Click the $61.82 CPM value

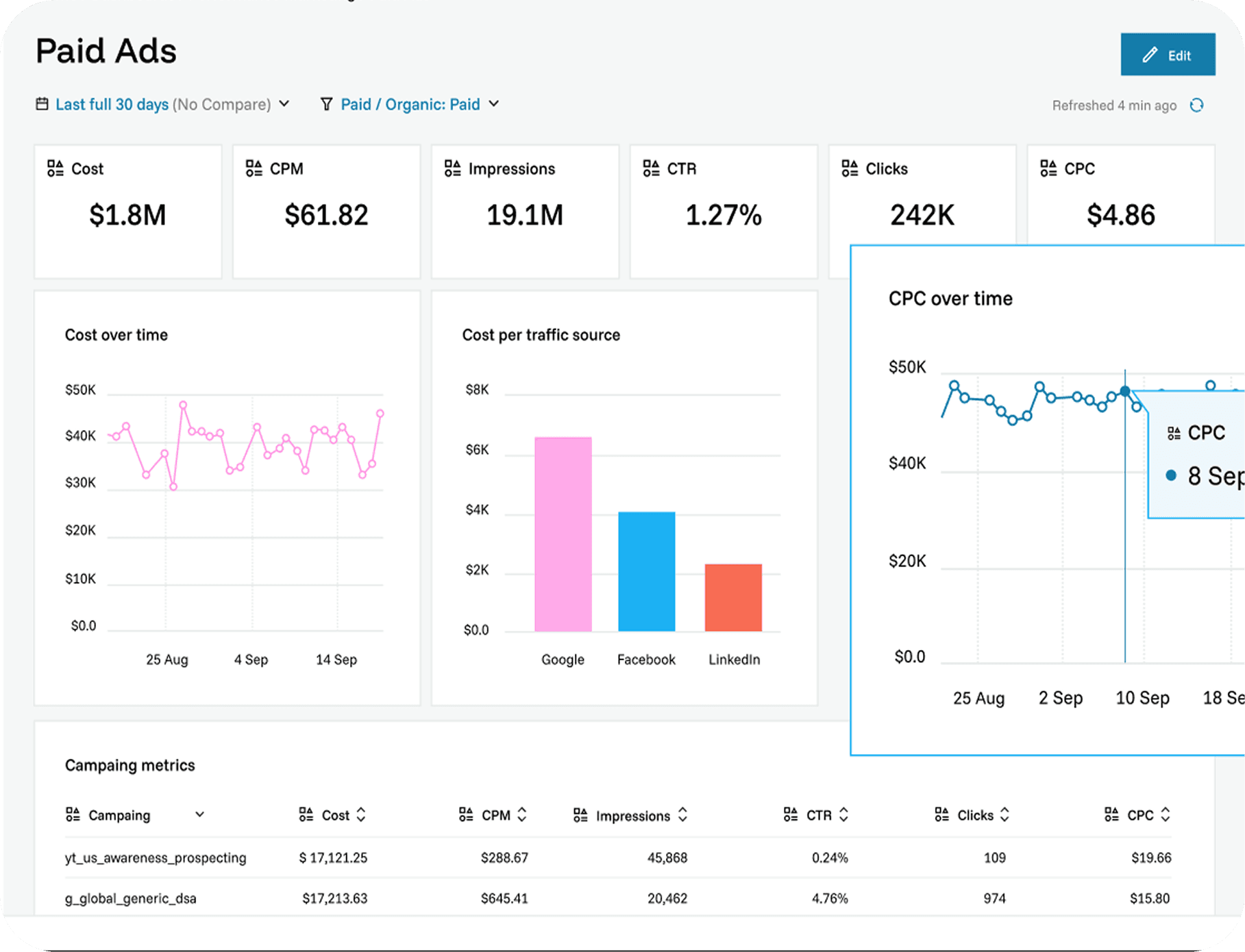326,215
